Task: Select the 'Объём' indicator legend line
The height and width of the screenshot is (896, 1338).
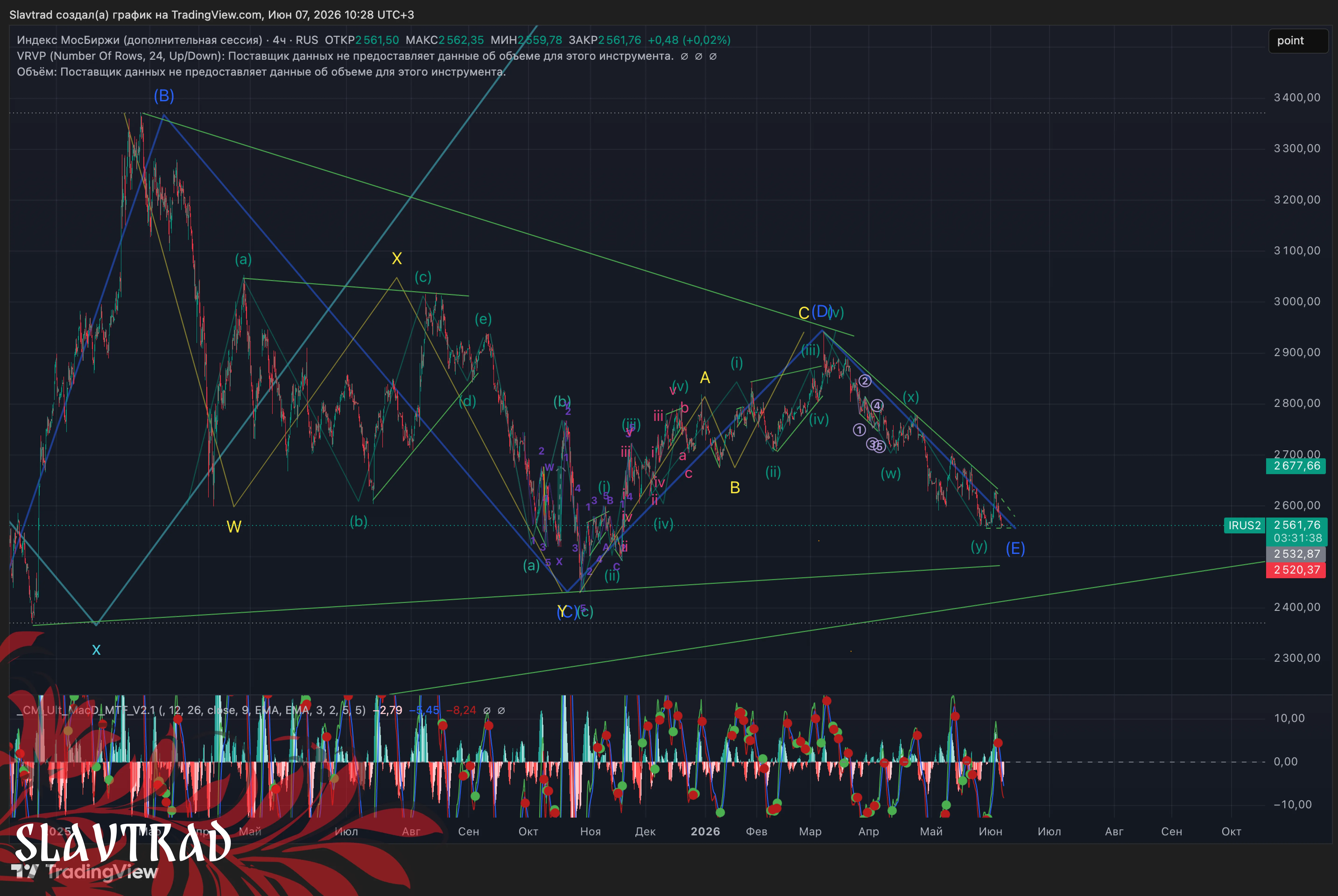Action: [261, 72]
